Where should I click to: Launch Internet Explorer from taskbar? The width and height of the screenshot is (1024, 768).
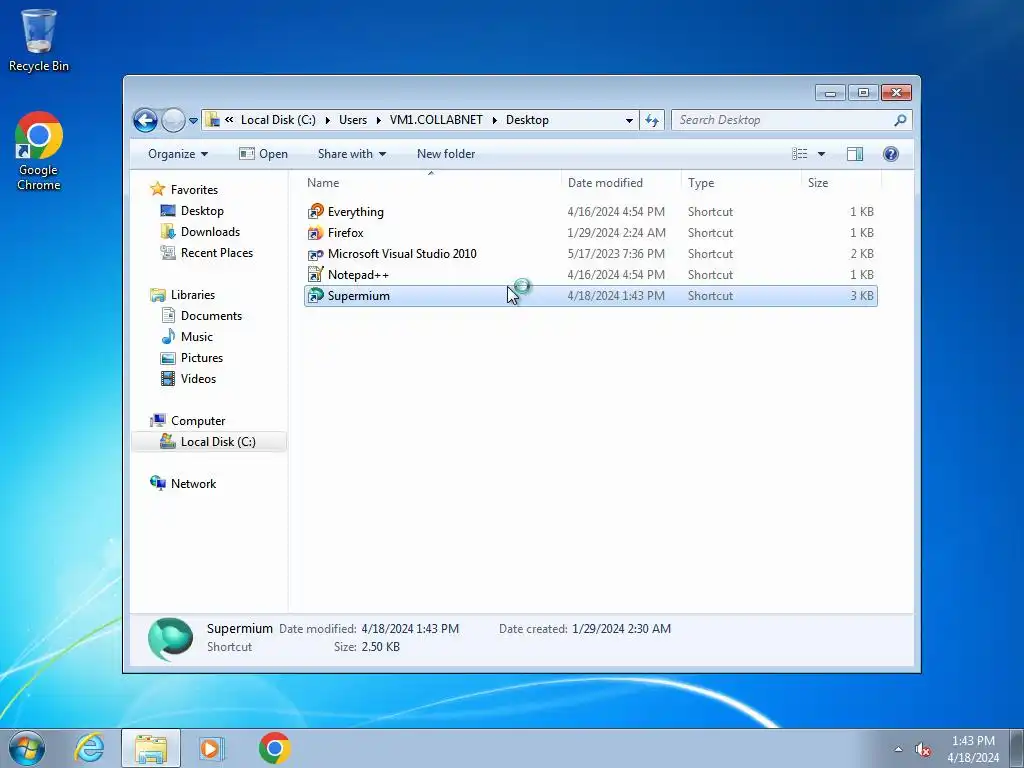tap(89, 748)
